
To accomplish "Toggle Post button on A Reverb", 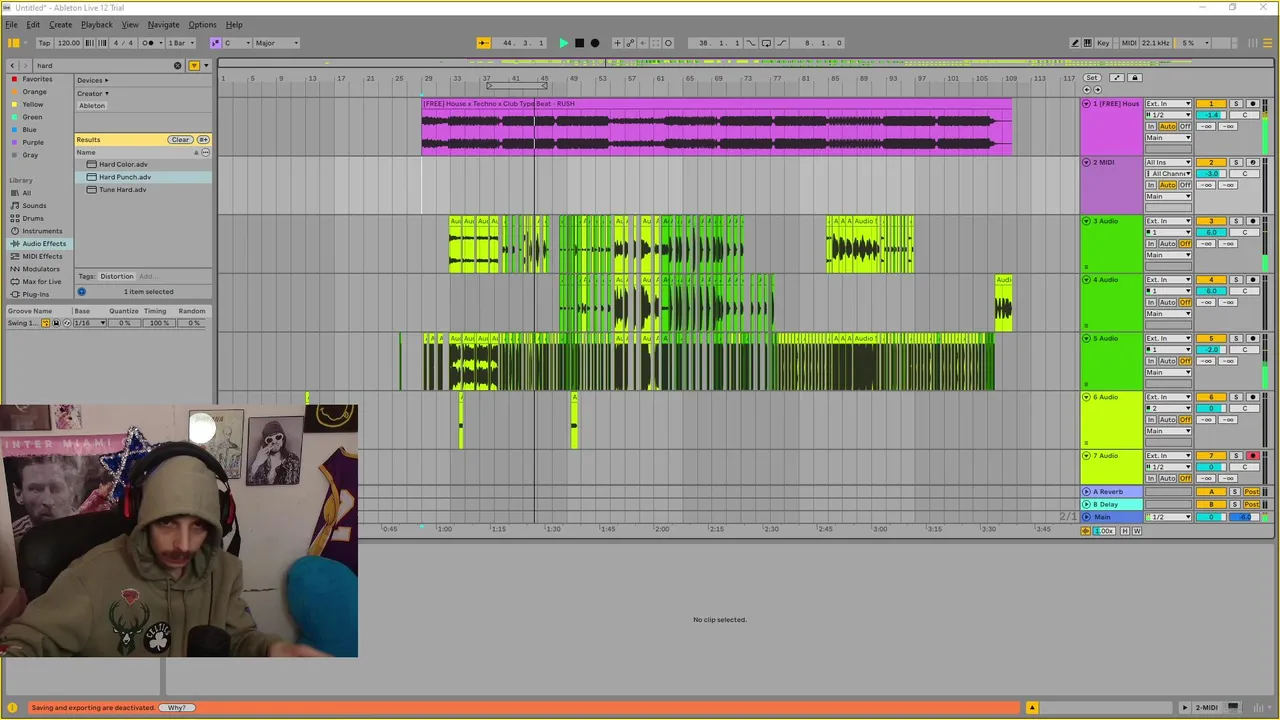I will (1253, 492).
